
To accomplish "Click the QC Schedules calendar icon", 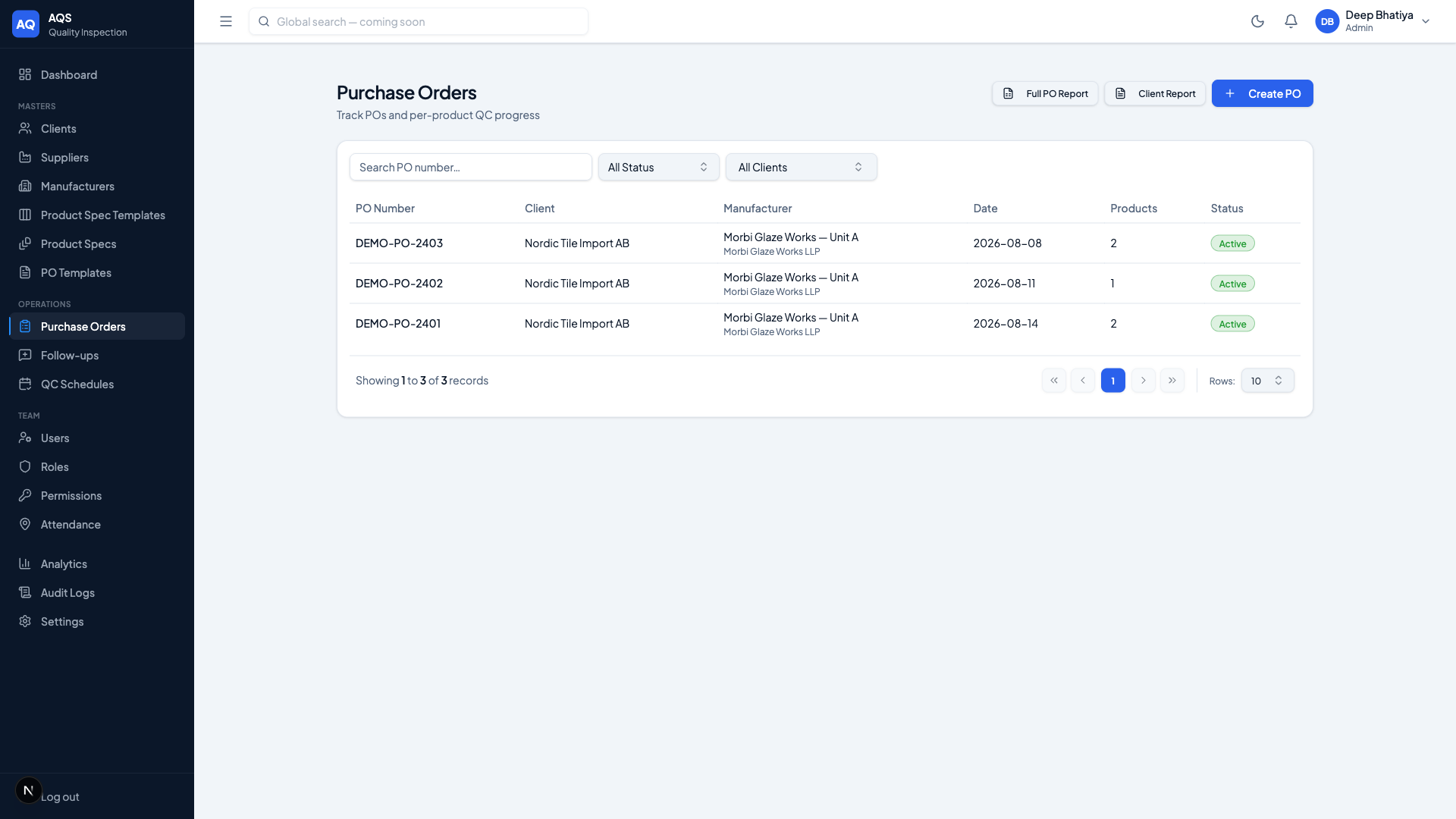I will 25,384.
